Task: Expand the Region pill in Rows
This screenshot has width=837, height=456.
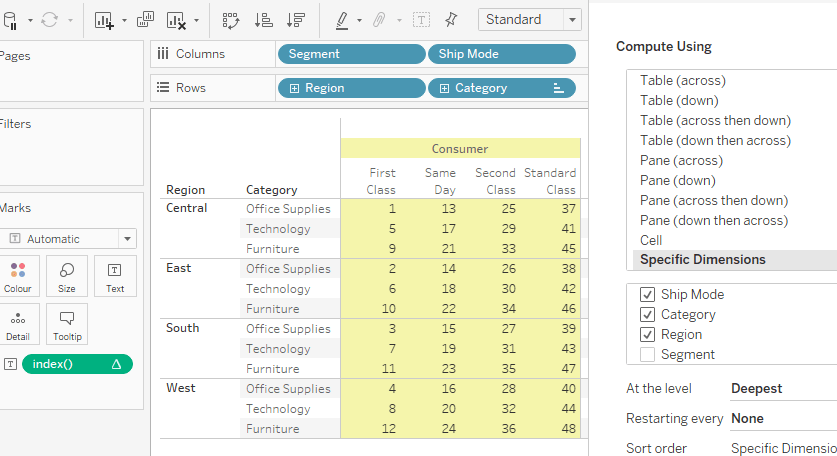Action: [294, 88]
